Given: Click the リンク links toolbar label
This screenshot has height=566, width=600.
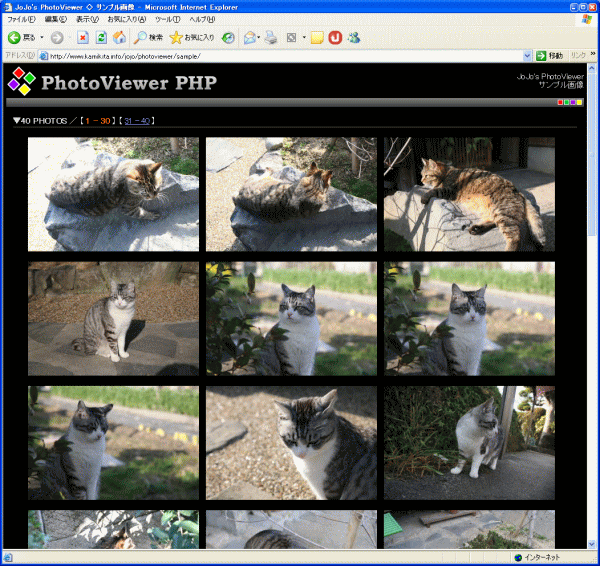Looking at the screenshot, I should [x=578, y=56].
